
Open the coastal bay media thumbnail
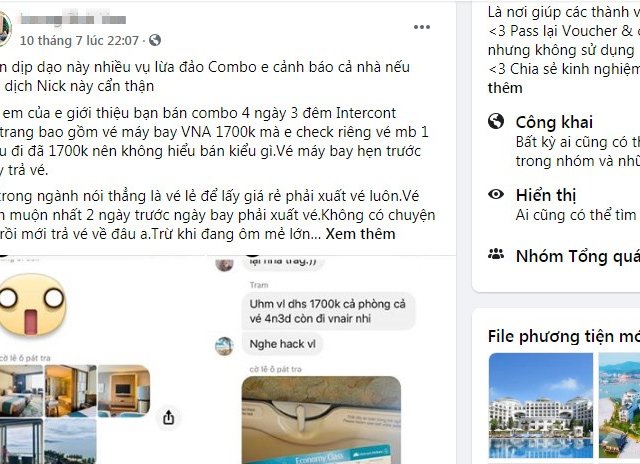point(619,405)
